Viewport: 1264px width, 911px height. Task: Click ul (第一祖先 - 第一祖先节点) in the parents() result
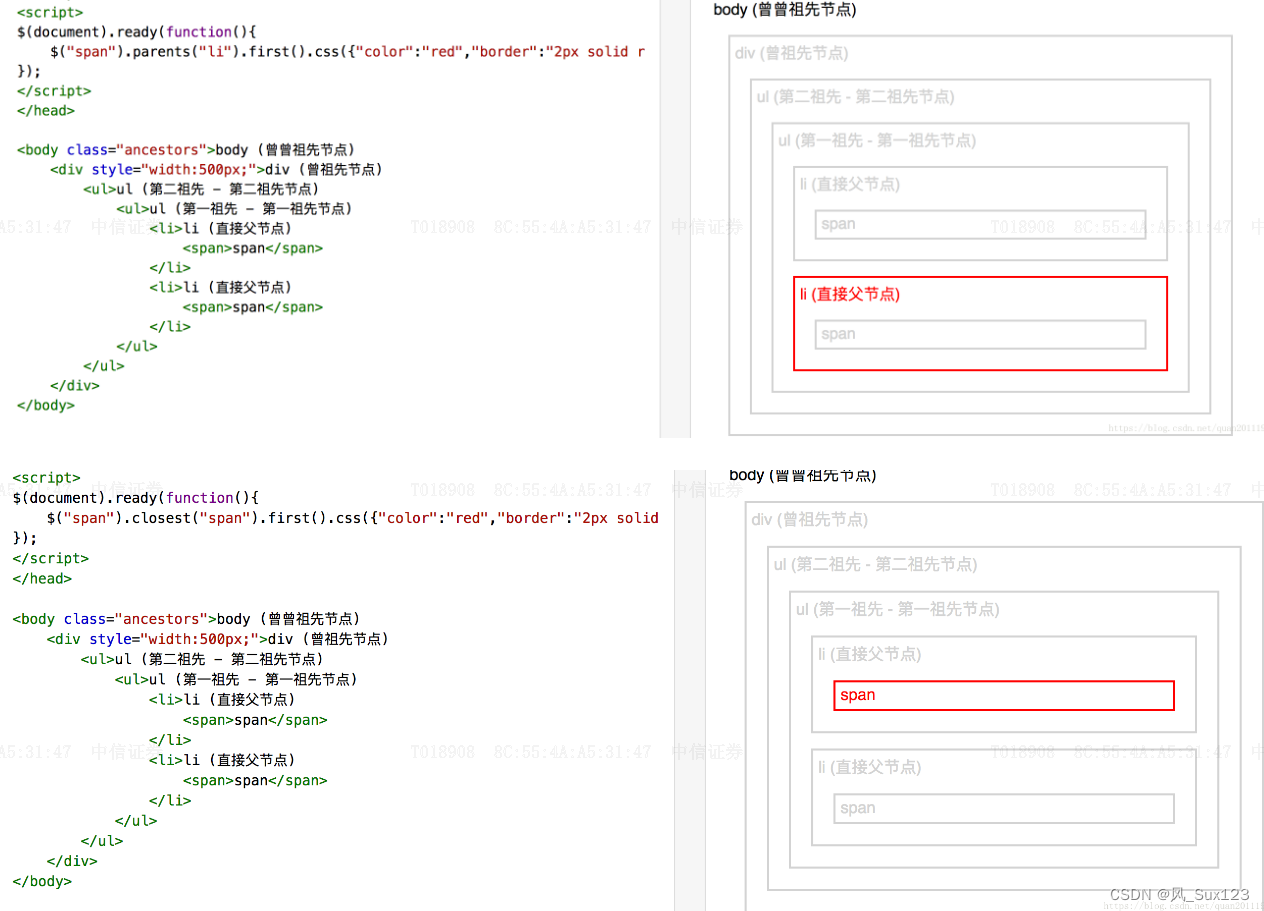coord(877,141)
